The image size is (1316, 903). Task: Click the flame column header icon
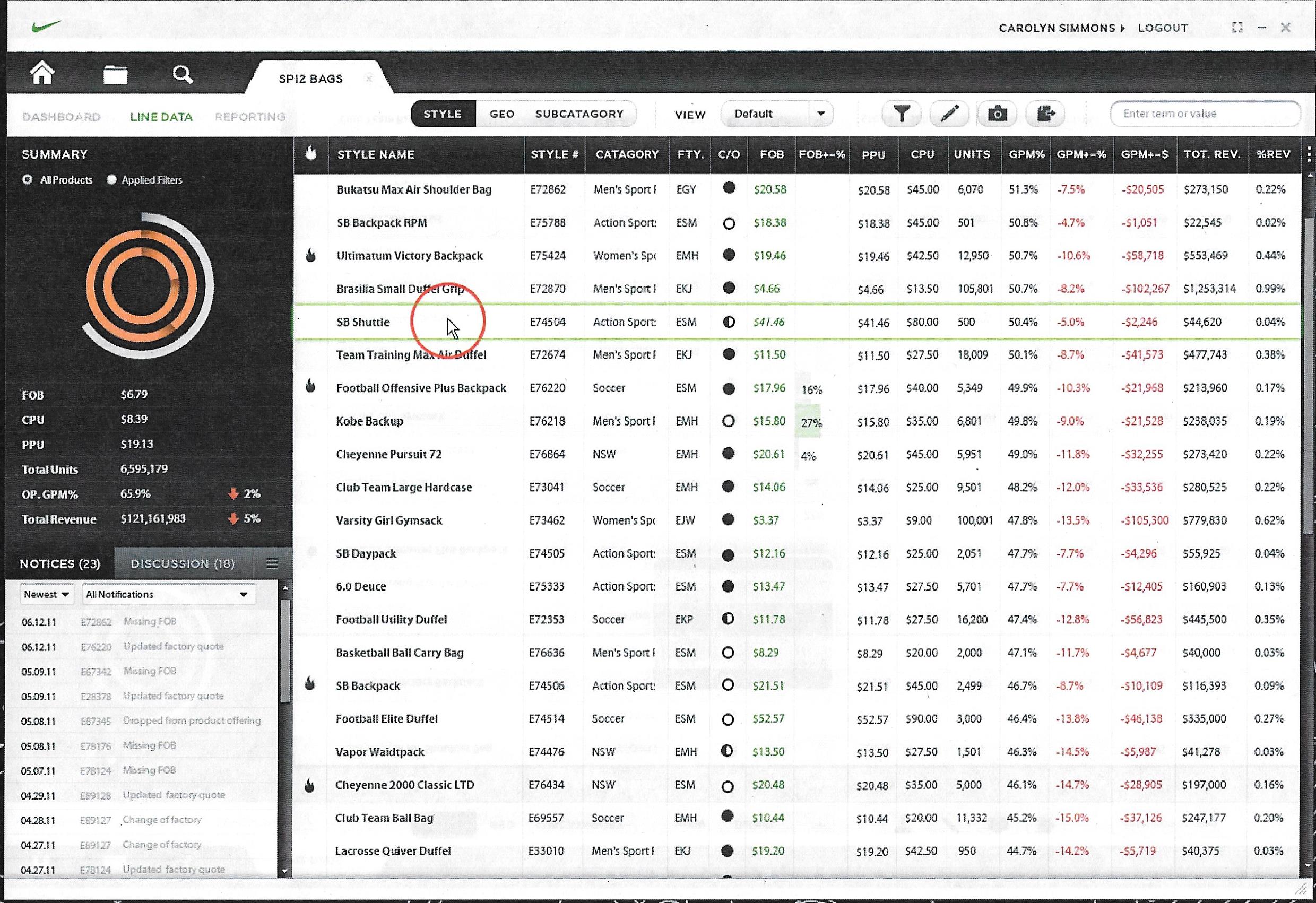tap(311, 153)
